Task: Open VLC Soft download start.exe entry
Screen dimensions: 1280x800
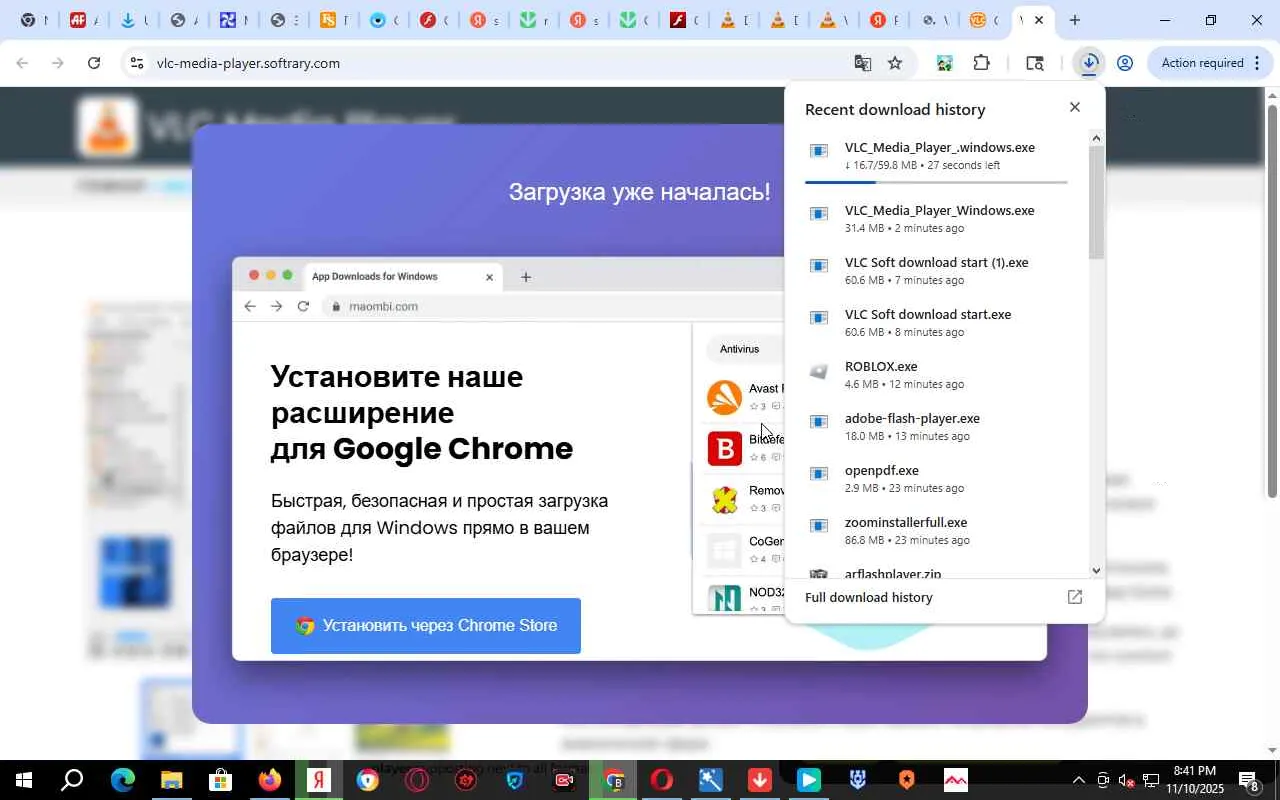Action: [x=936, y=323]
